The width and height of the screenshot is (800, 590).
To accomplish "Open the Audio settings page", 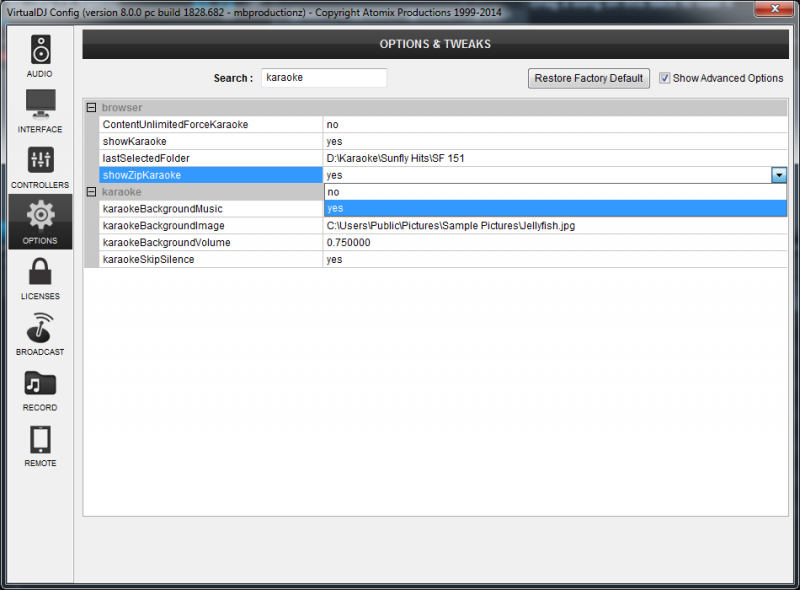I will coord(40,56).
